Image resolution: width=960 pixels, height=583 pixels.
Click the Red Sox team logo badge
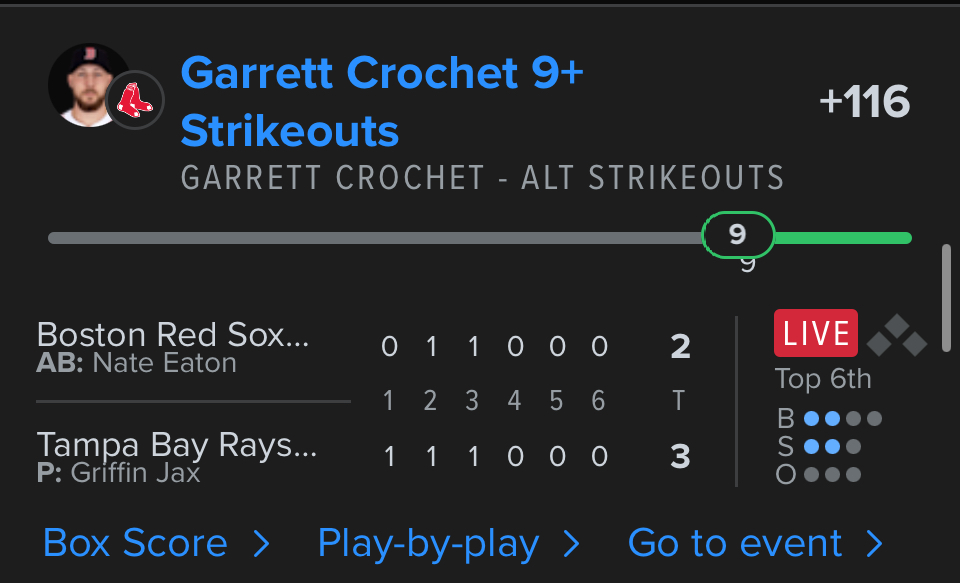point(135,100)
